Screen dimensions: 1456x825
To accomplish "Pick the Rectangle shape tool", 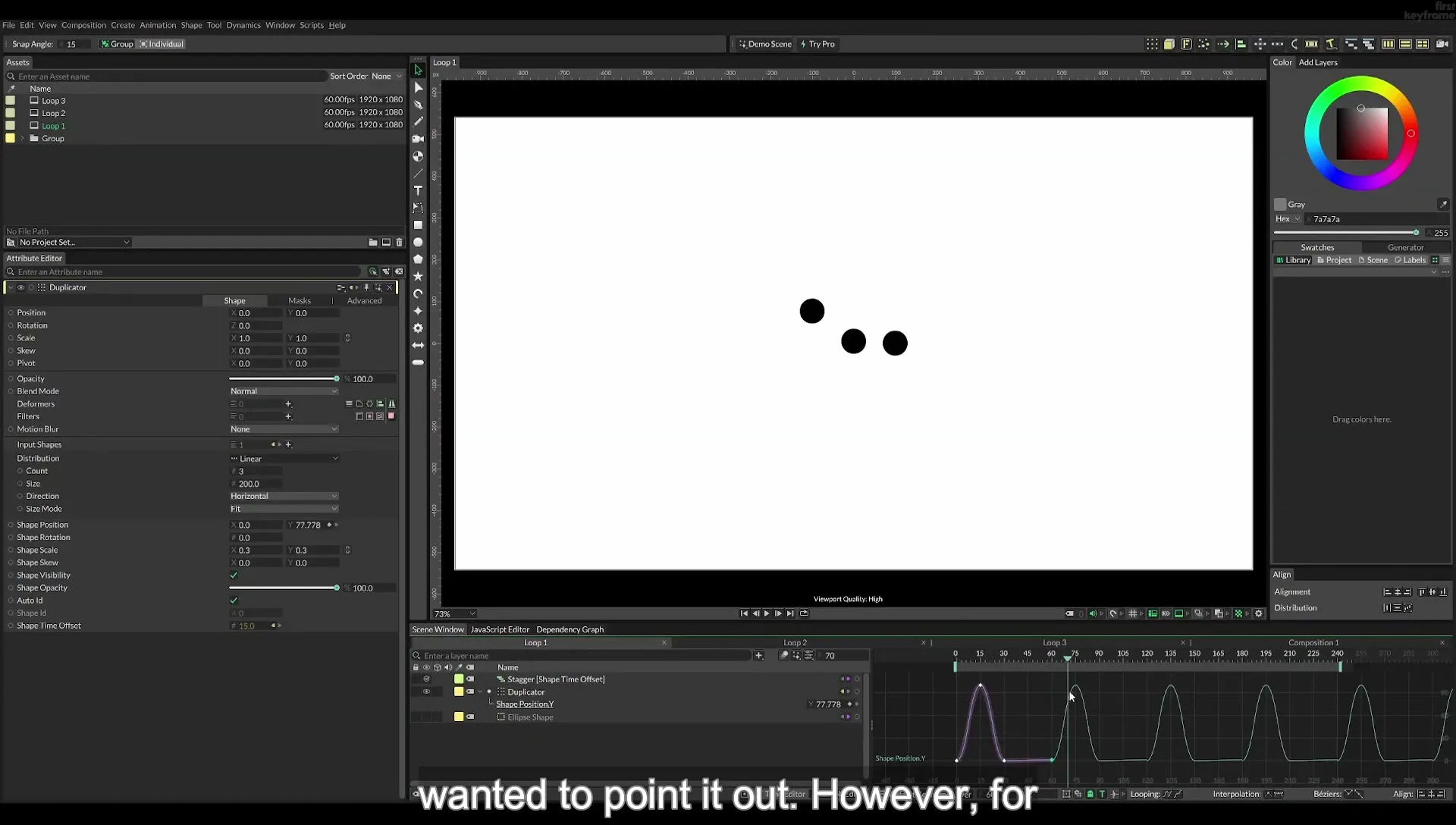I will click(x=418, y=225).
